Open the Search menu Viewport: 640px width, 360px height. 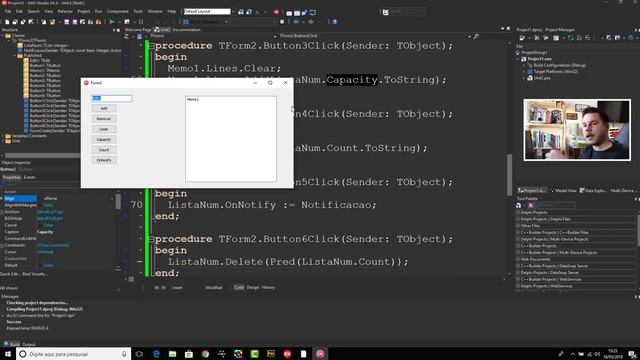point(33,11)
